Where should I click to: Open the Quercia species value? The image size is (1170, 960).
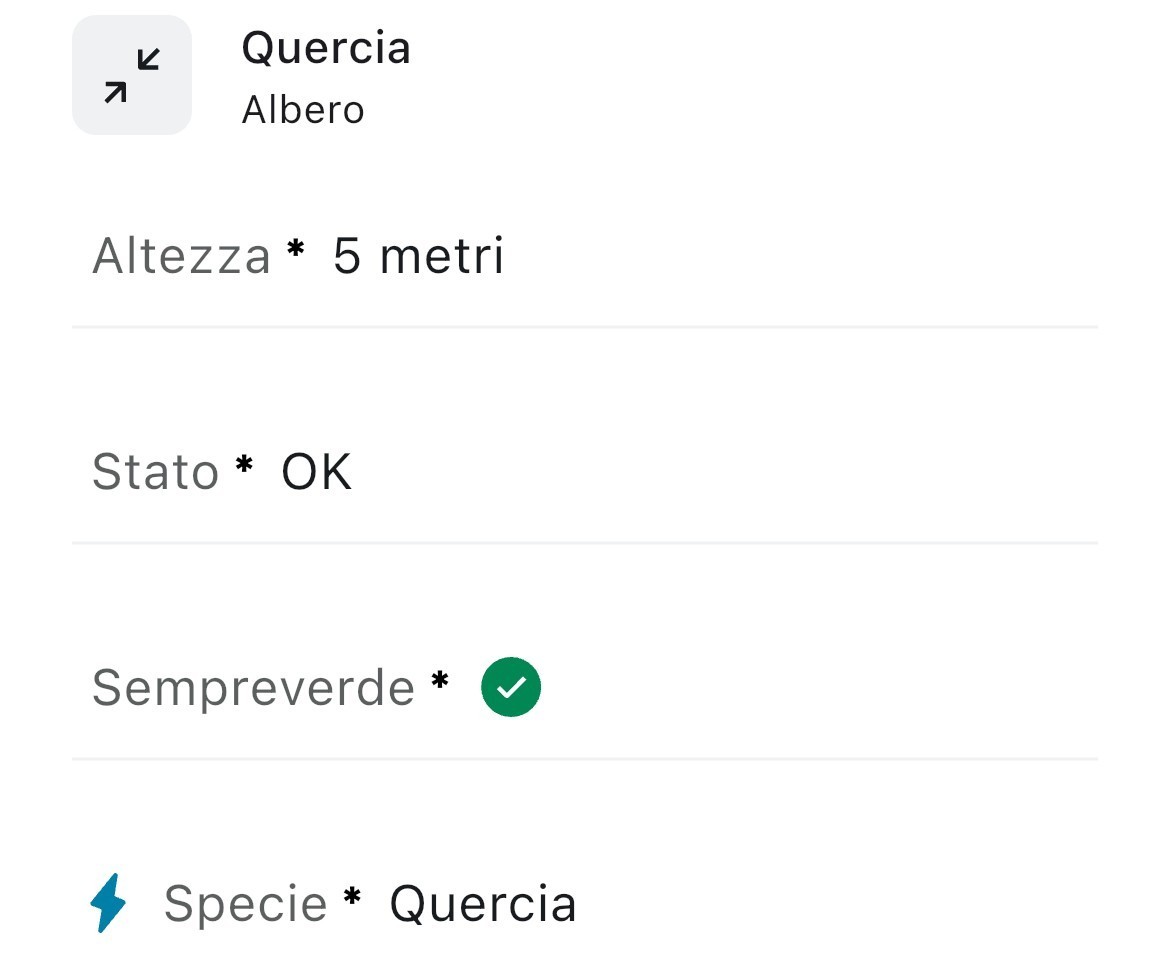click(482, 904)
